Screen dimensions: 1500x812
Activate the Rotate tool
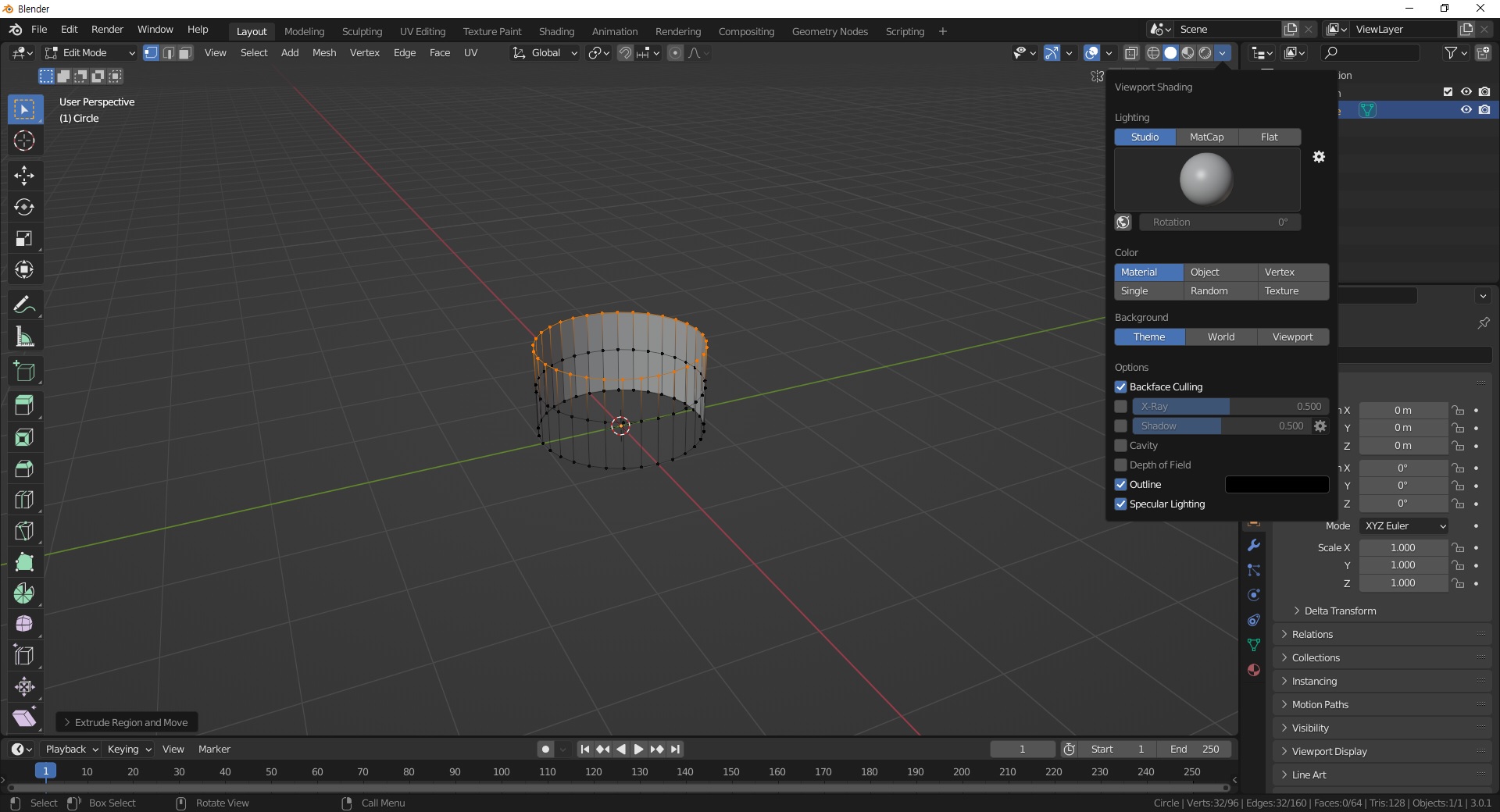pos(24,207)
